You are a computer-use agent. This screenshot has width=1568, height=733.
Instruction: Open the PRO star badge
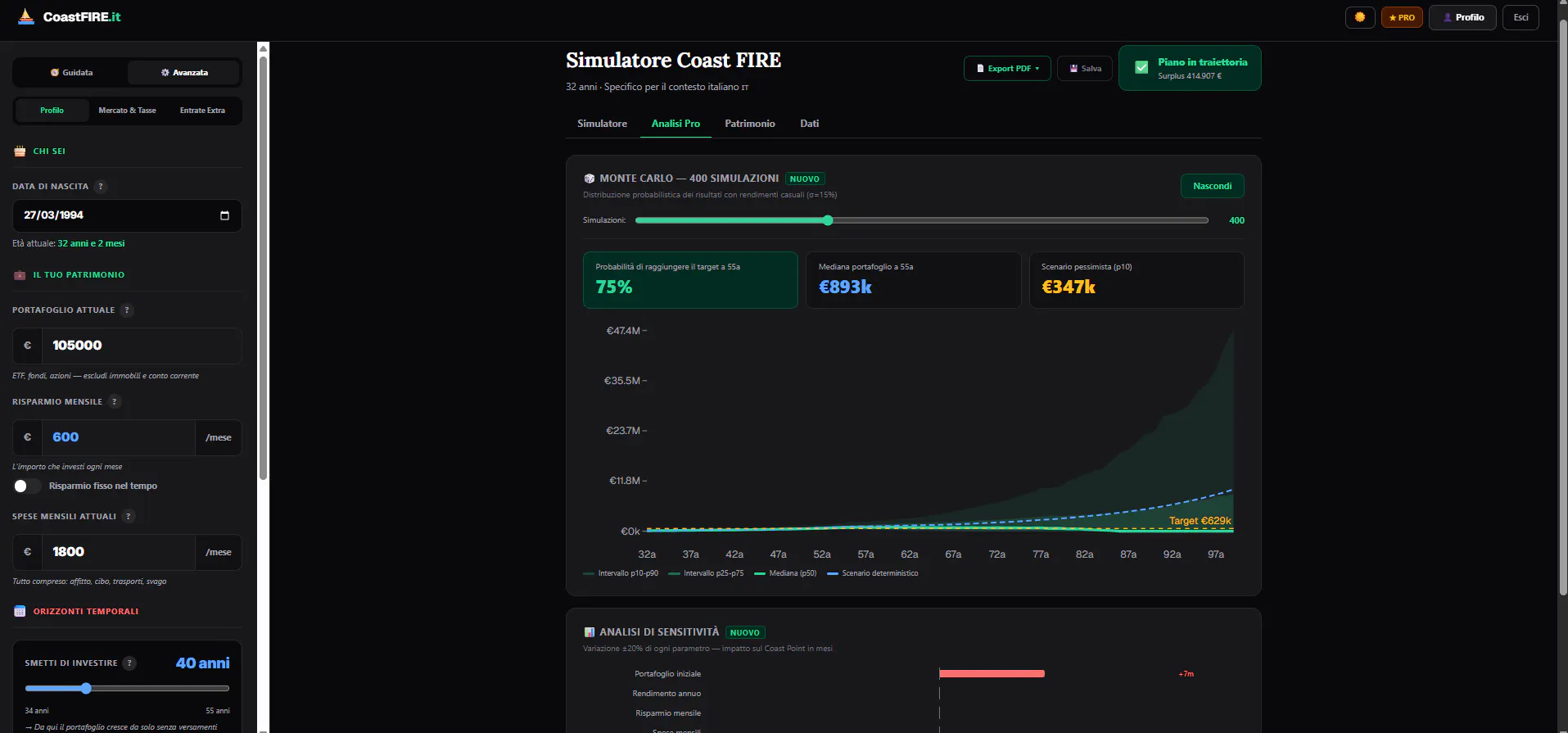tap(1402, 17)
